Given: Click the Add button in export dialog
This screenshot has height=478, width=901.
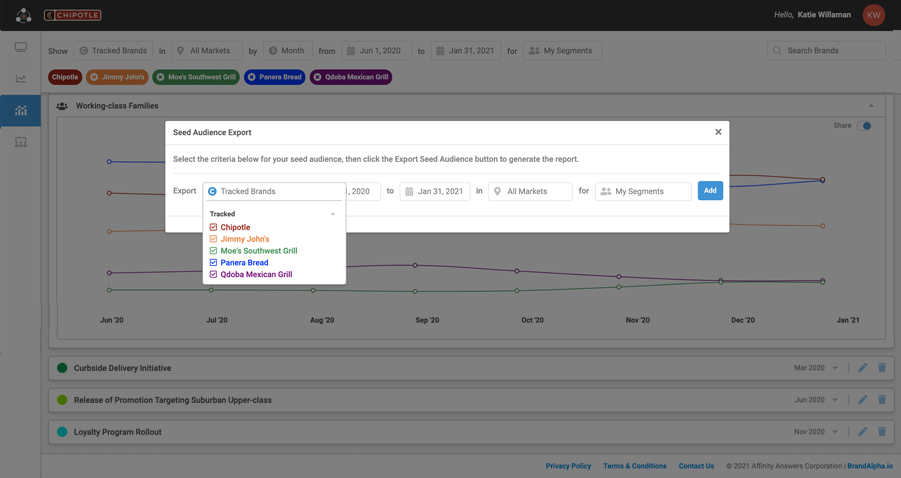Looking at the screenshot, I should (710, 191).
